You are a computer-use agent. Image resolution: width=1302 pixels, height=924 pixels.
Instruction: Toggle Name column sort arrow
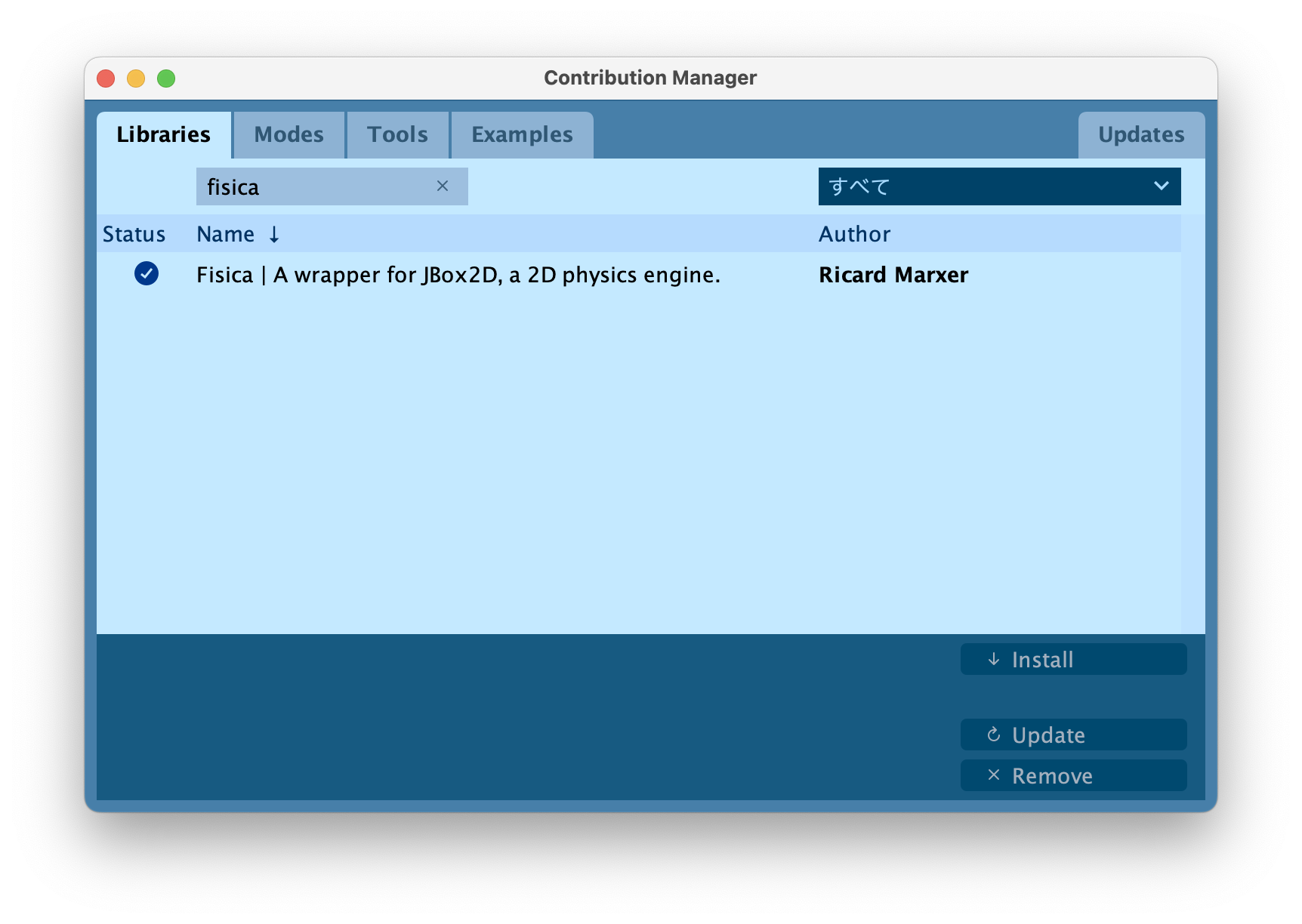click(274, 235)
